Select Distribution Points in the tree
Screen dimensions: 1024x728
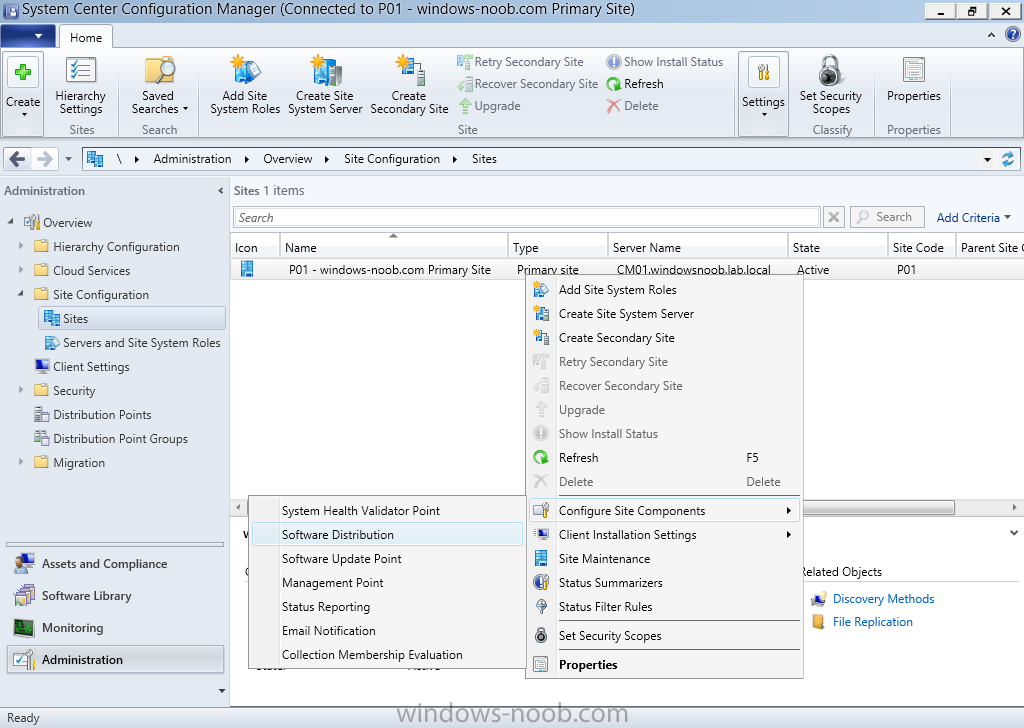[93, 415]
